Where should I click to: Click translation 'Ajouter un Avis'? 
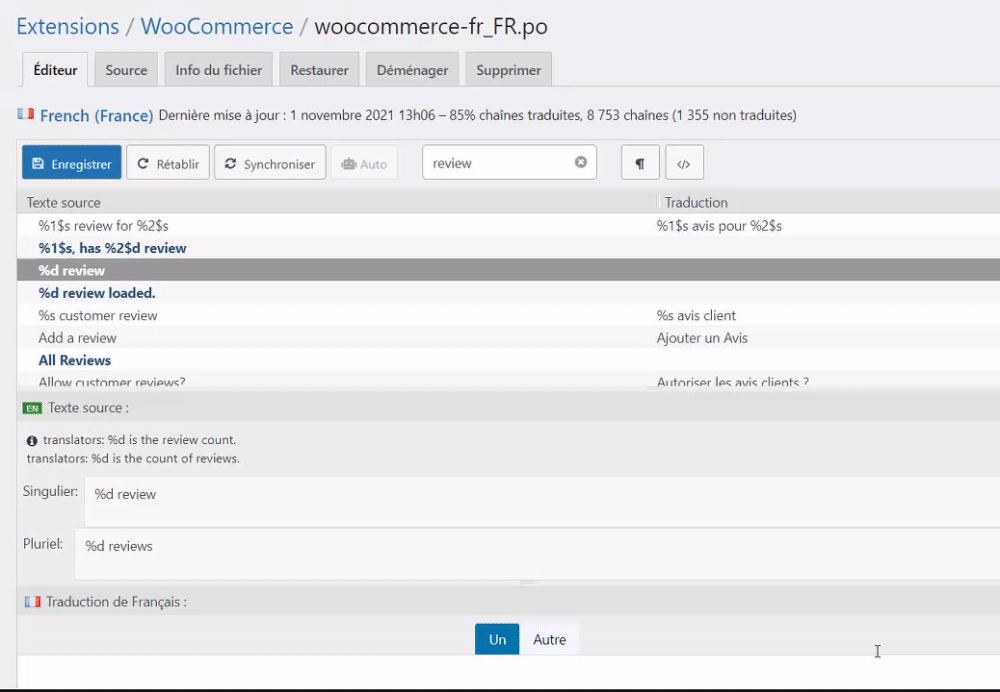pos(702,337)
